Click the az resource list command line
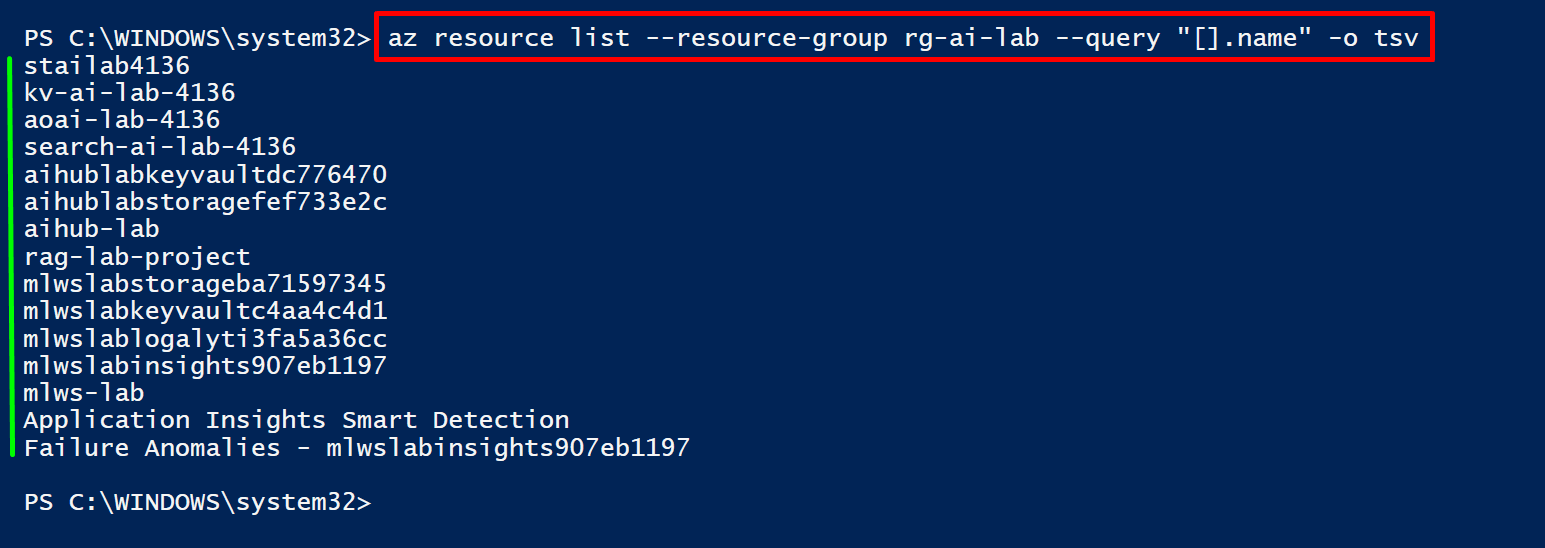This screenshot has height=548, width=1545. [x=904, y=38]
